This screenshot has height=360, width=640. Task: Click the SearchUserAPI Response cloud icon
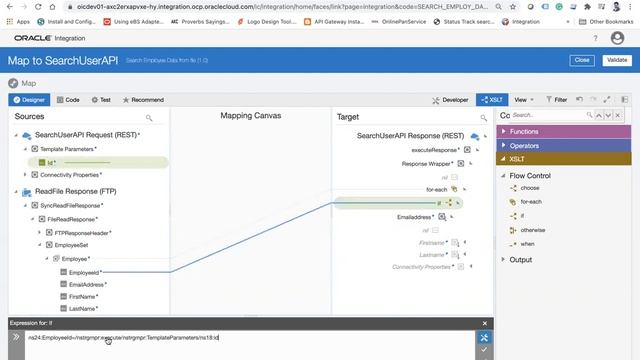(x=474, y=136)
